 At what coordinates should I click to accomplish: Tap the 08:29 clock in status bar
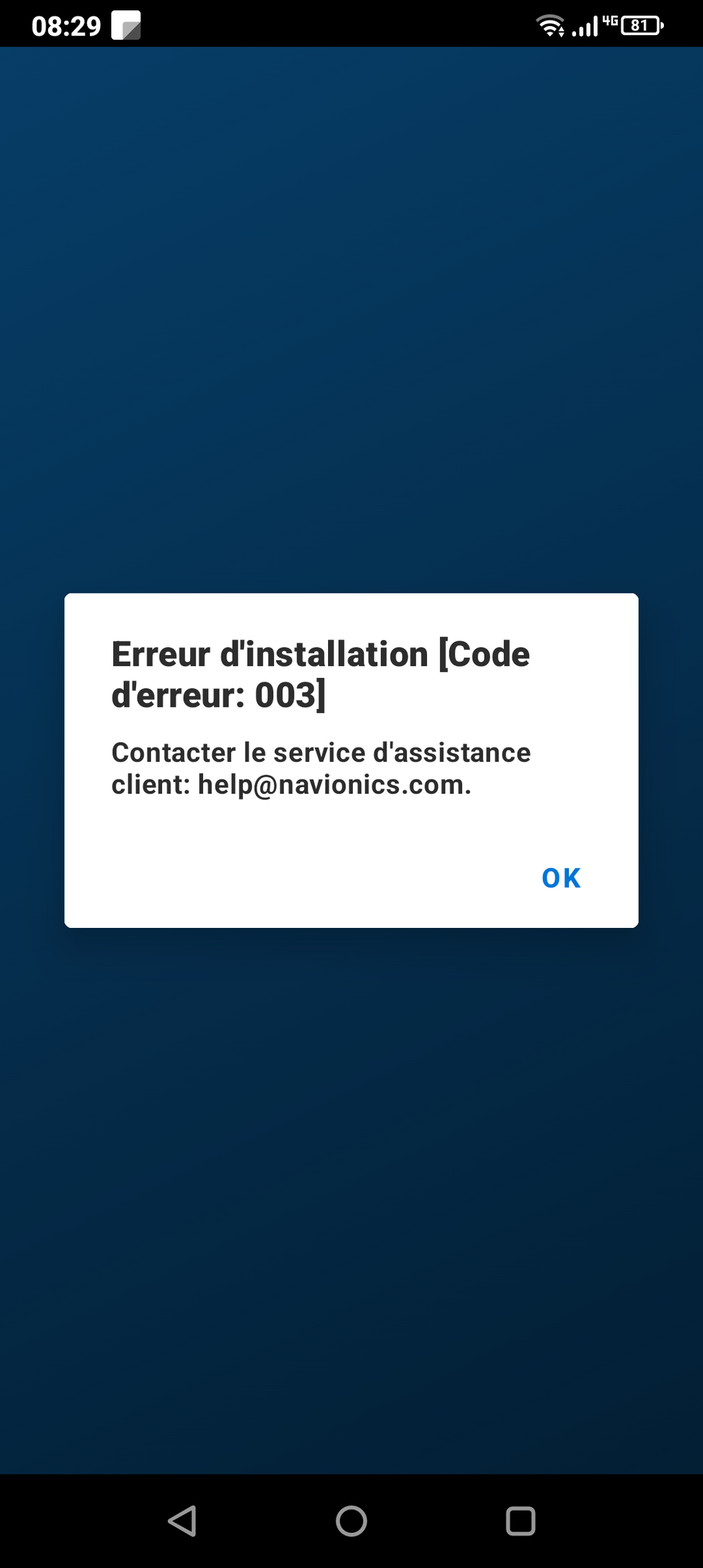tap(66, 26)
